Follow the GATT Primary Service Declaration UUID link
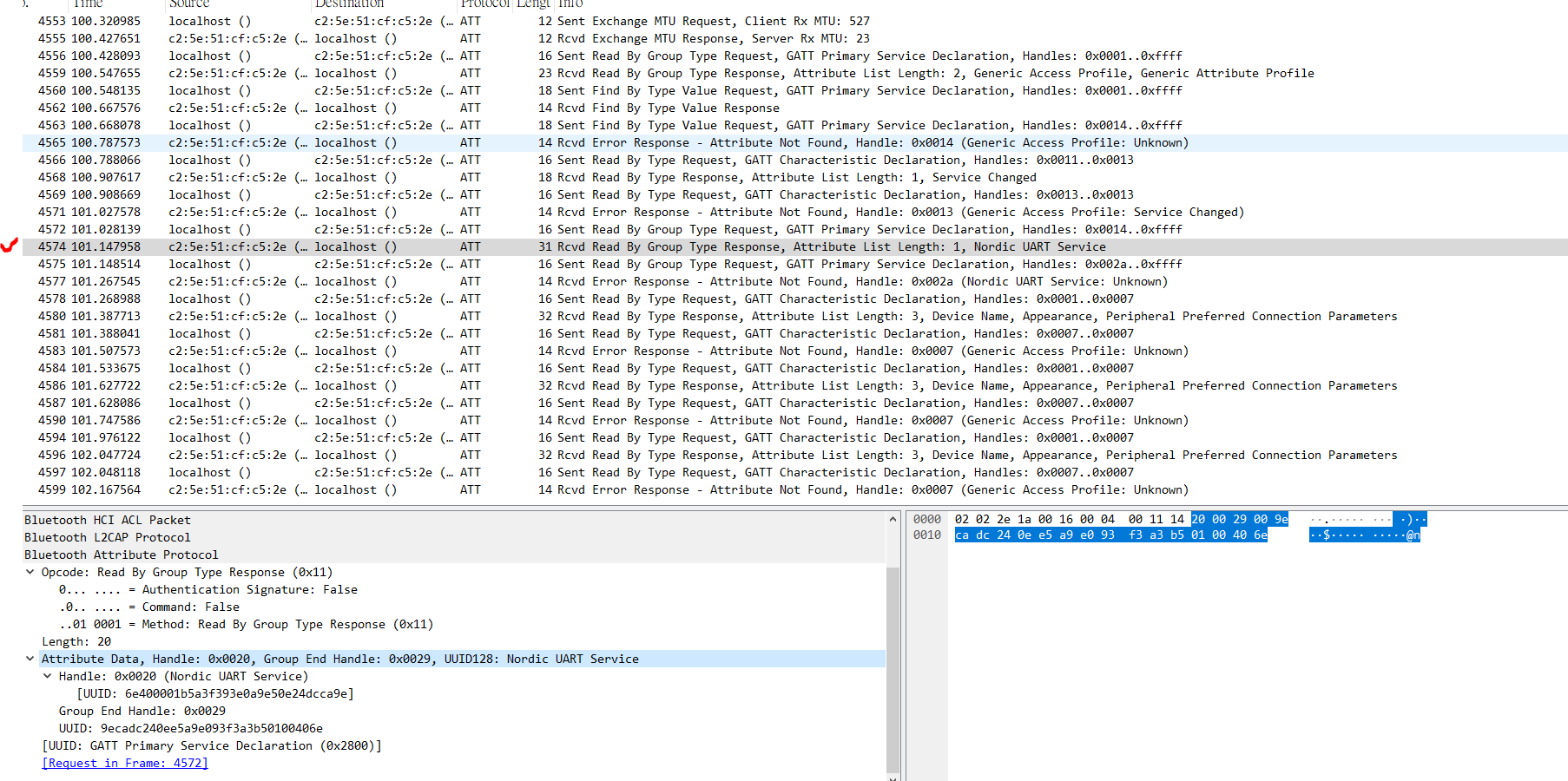Screen dimensions: 1568x781 pos(212,745)
